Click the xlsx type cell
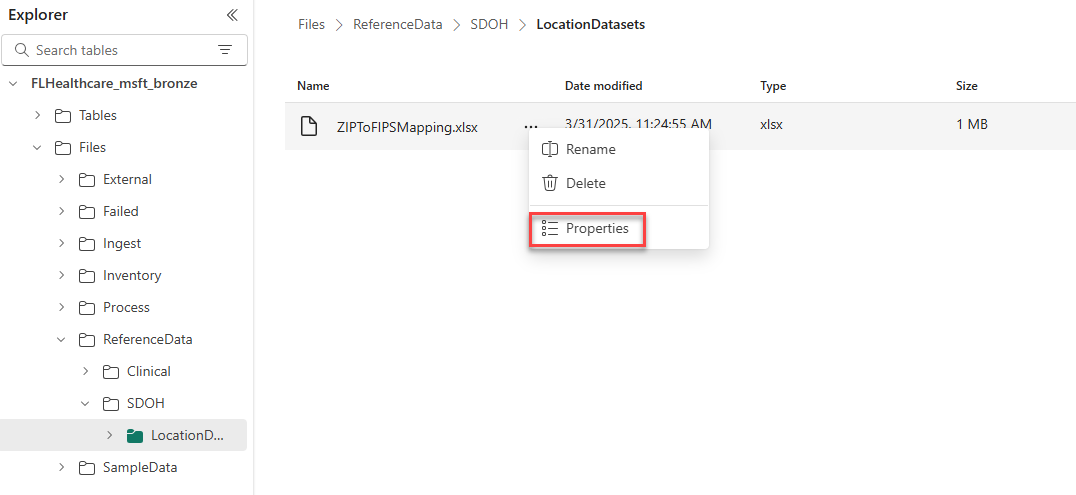The width and height of the screenshot is (1076, 495). [x=772, y=125]
